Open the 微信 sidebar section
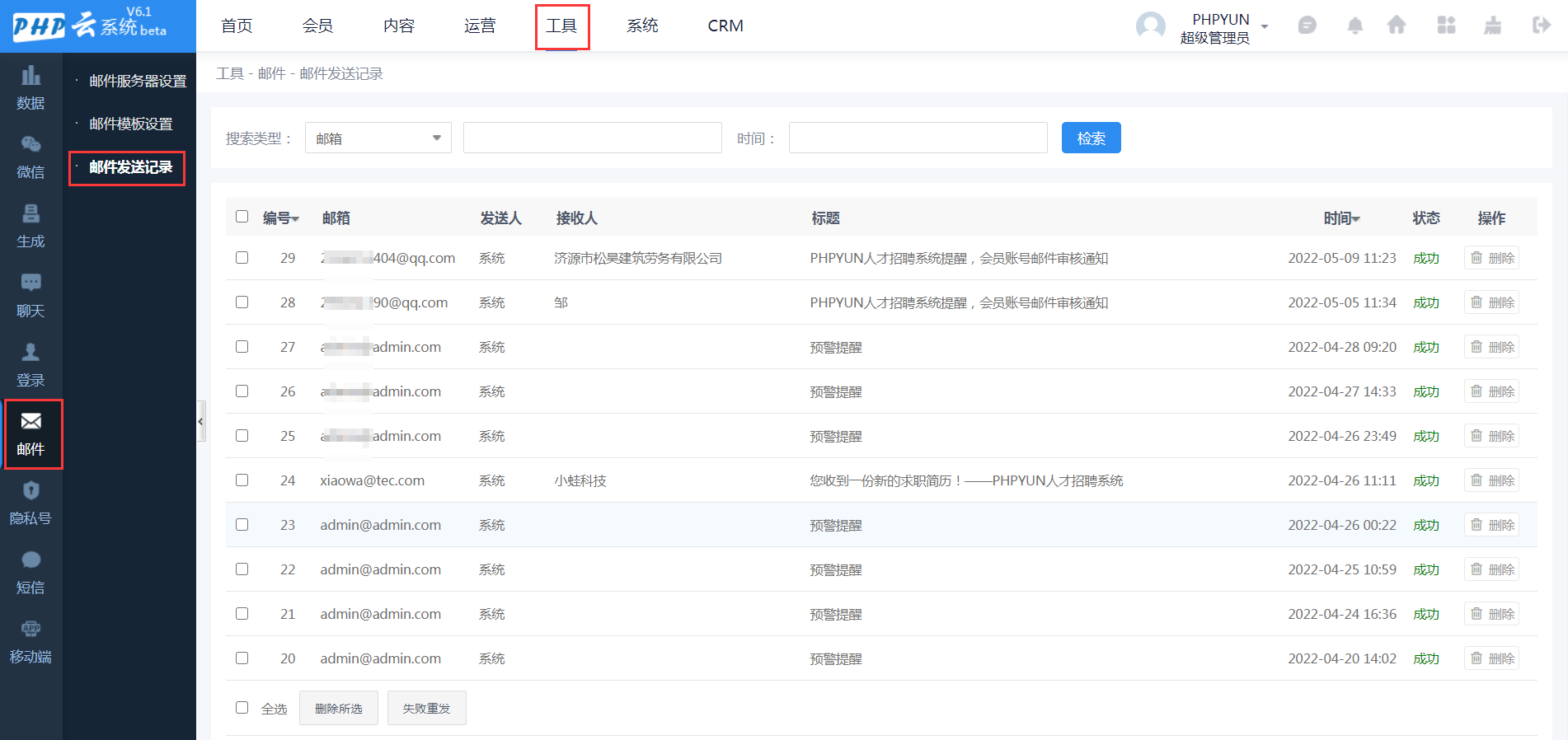This screenshot has width=1568, height=740. coord(31,157)
